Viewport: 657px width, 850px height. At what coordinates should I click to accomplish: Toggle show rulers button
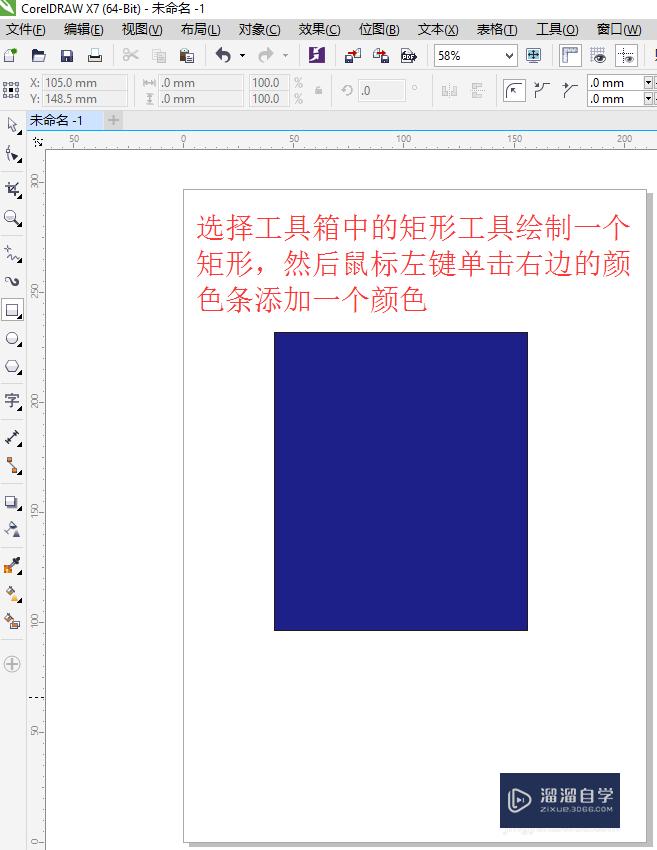tap(570, 55)
